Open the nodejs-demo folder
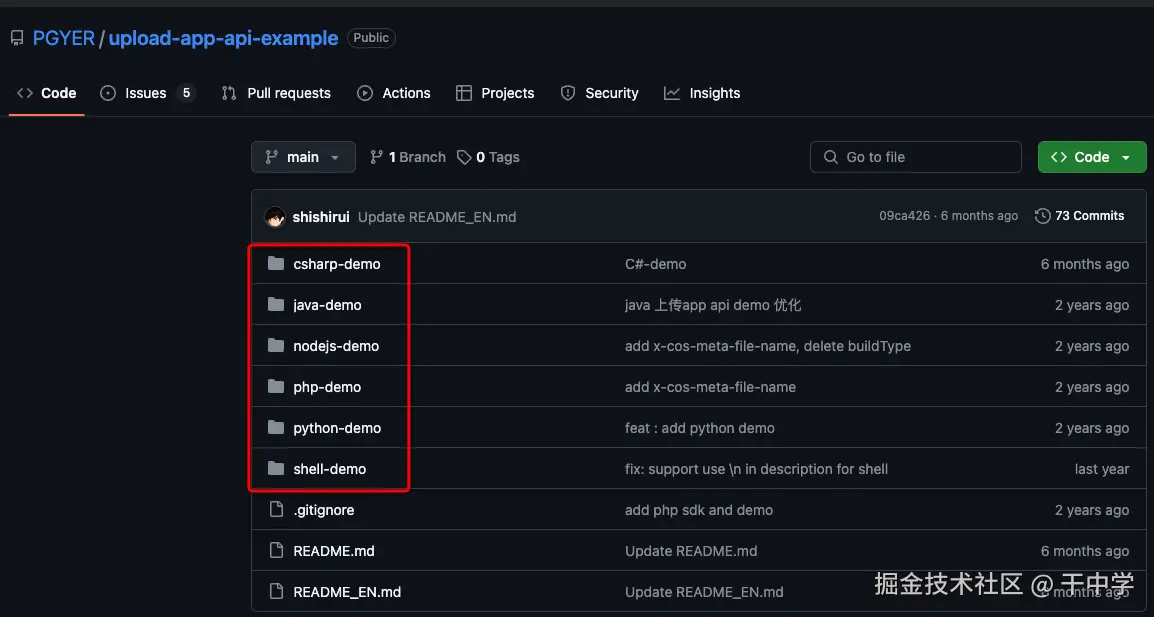 coord(336,346)
